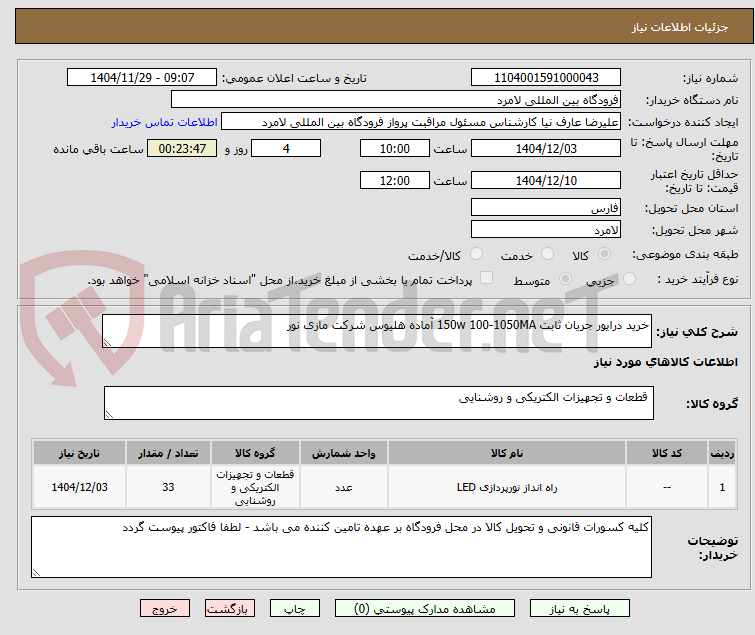Image resolution: width=755 pixels, height=635 pixels.
Task: Click the deadline time field 10:00
Action: coord(394,148)
